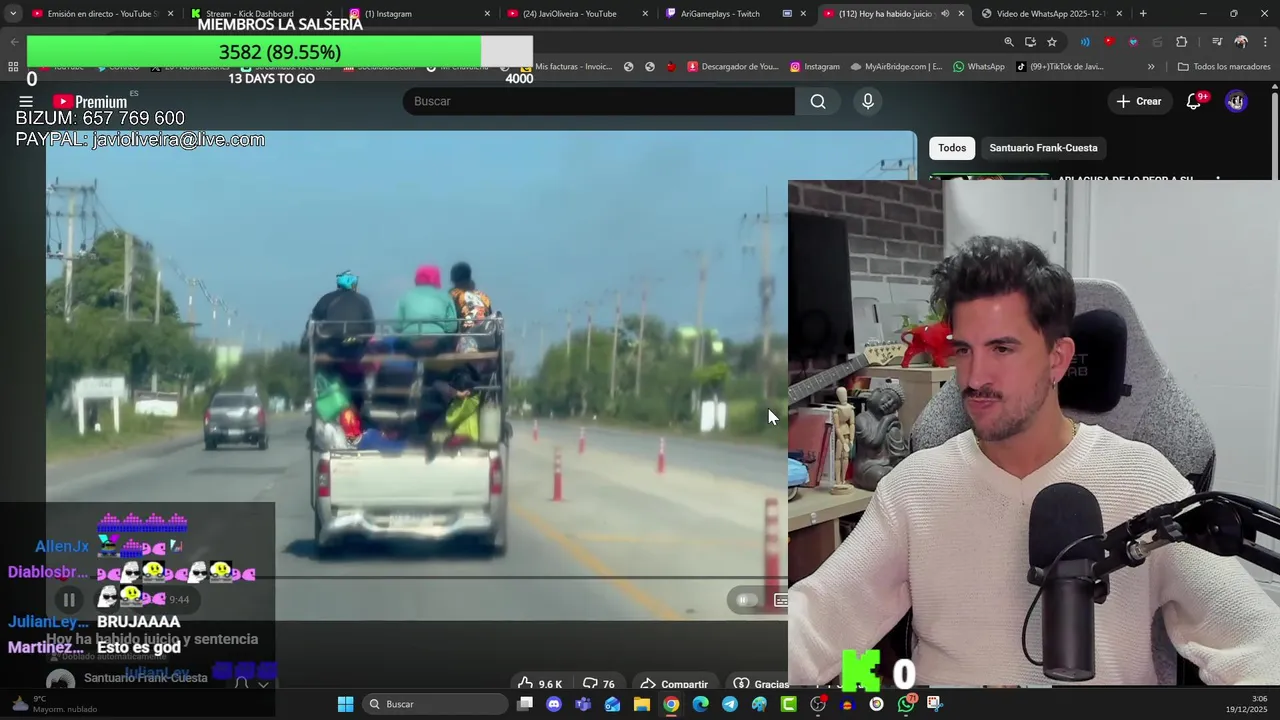
Task: Click the red YouTube extension icon
Action: pyautogui.click(x=1109, y=42)
